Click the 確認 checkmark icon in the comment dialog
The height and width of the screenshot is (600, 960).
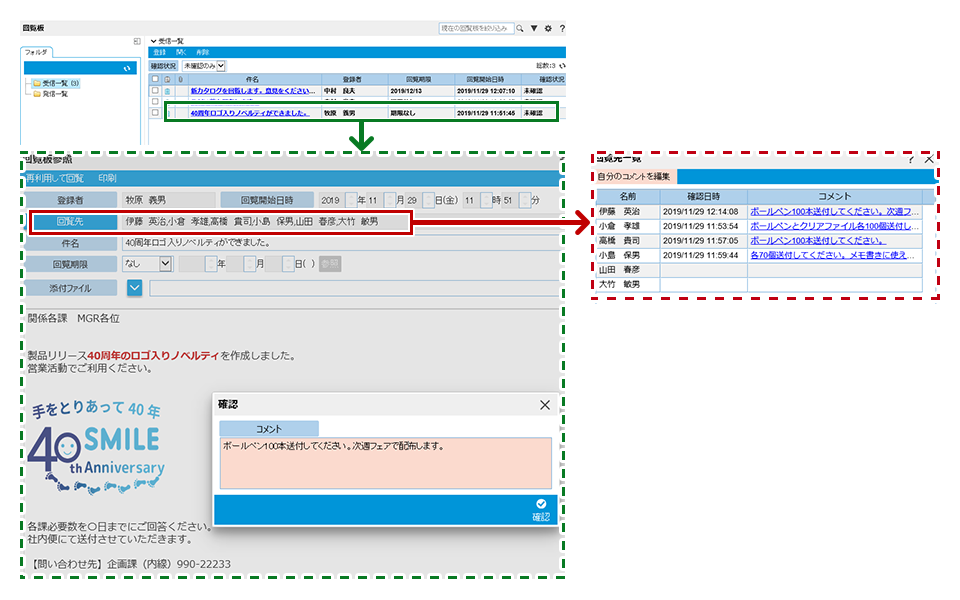click(541, 504)
